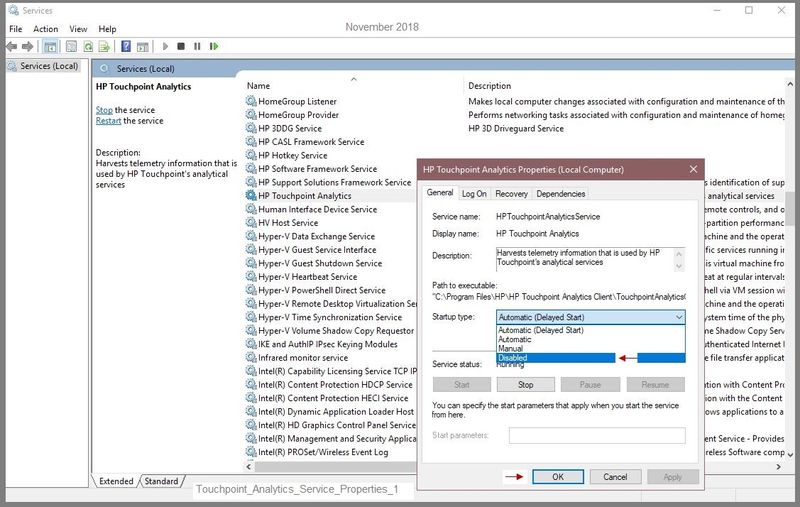Select the Hyper-V Time Synchronization Service row
The height and width of the screenshot is (507, 800).
pyautogui.click(x=330, y=317)
